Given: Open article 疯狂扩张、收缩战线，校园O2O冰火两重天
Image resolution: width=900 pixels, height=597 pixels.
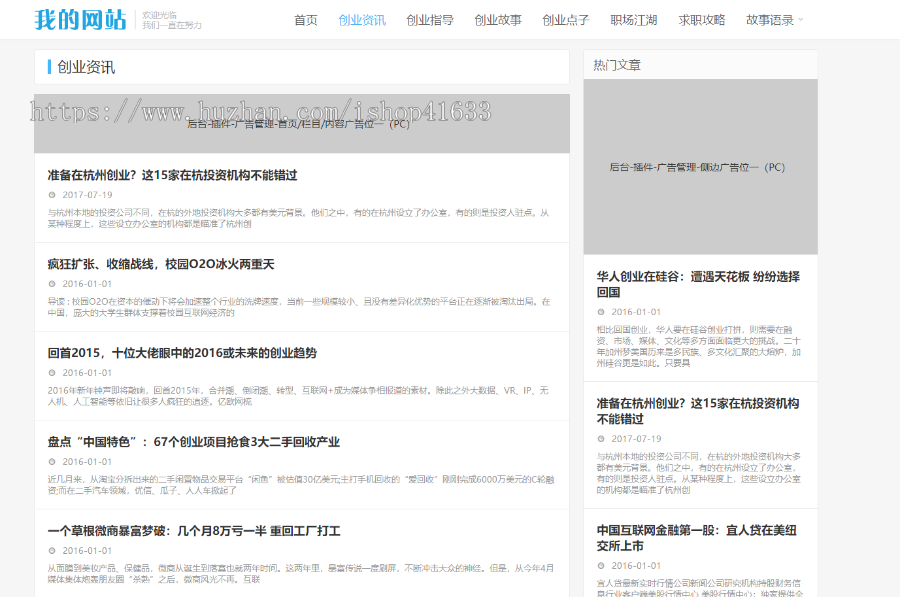Looking at the screenshot, I should click(161, 264).
